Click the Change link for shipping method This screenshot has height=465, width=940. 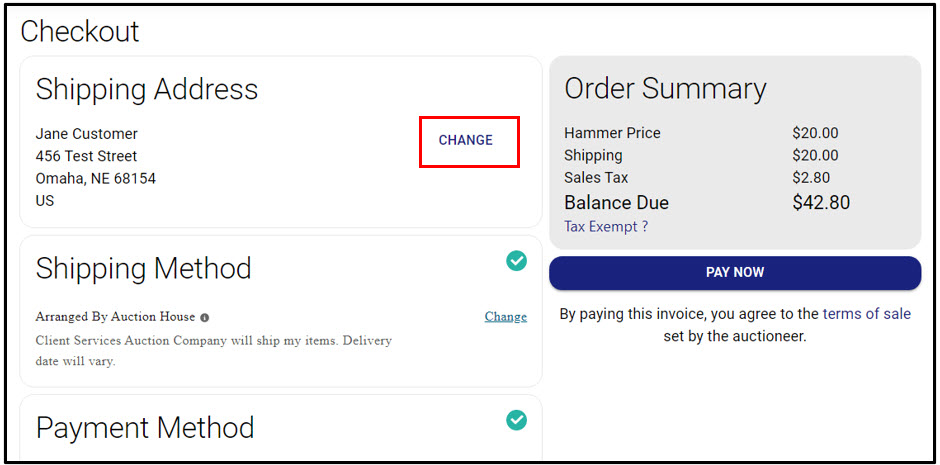[505, 316]
